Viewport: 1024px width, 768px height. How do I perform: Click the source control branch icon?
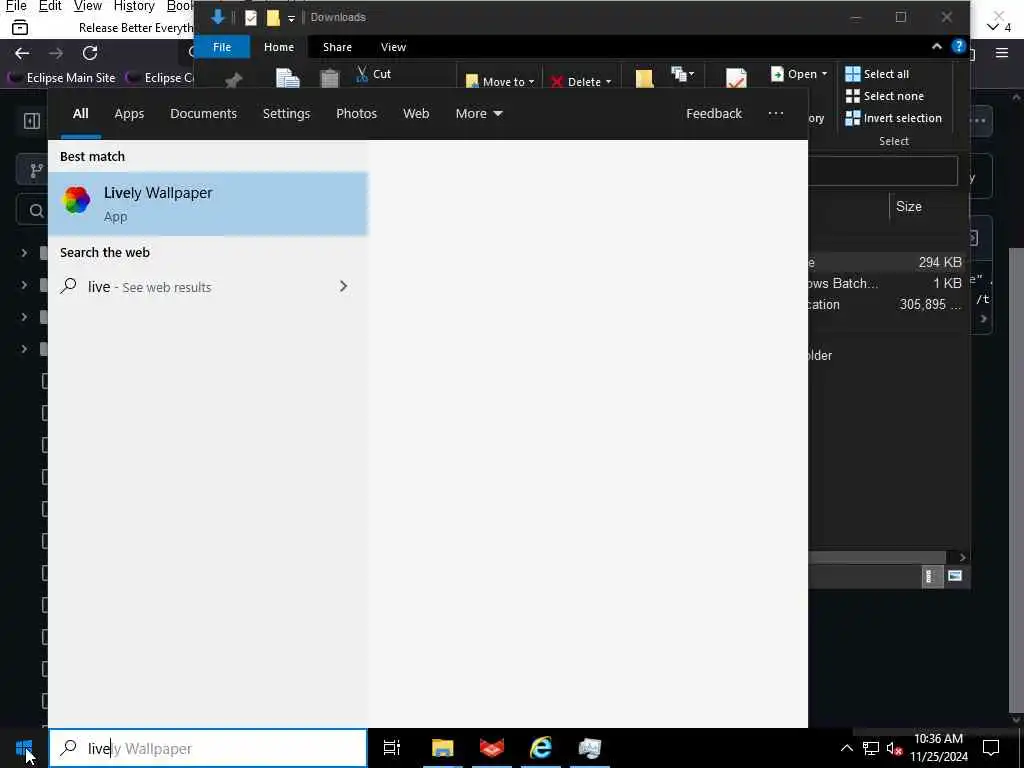[x=37, y=171]
